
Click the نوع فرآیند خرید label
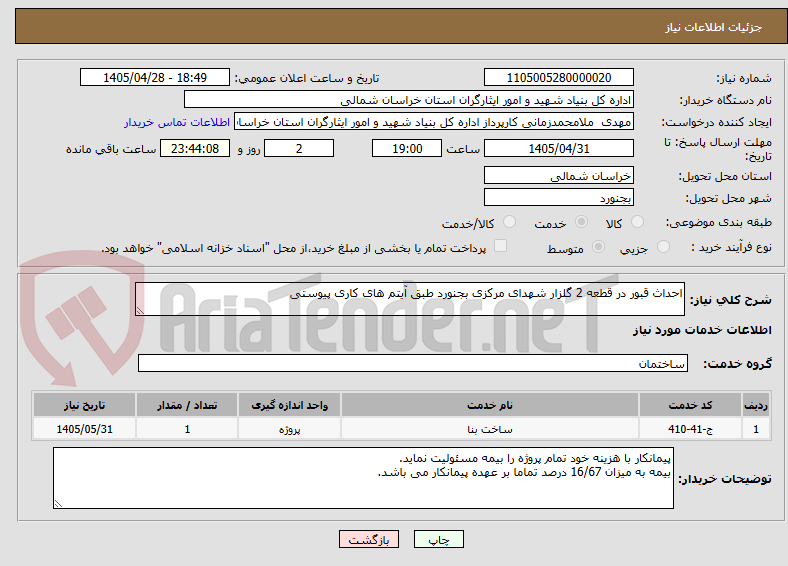pos(732,247)
